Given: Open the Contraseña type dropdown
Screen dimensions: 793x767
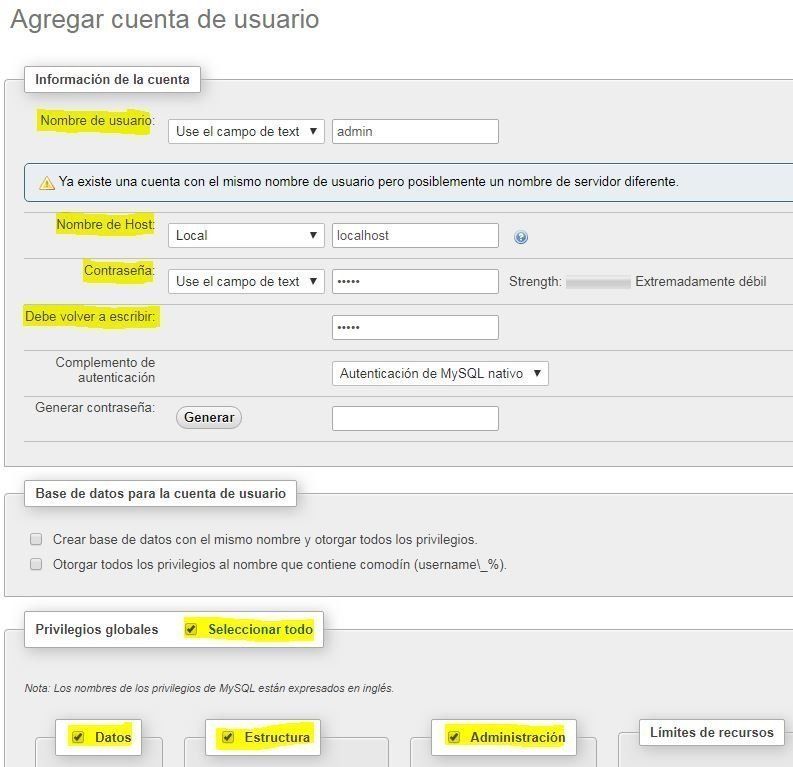Looking at the screenshot, I should pyautogui.click(x=246, y=281).
